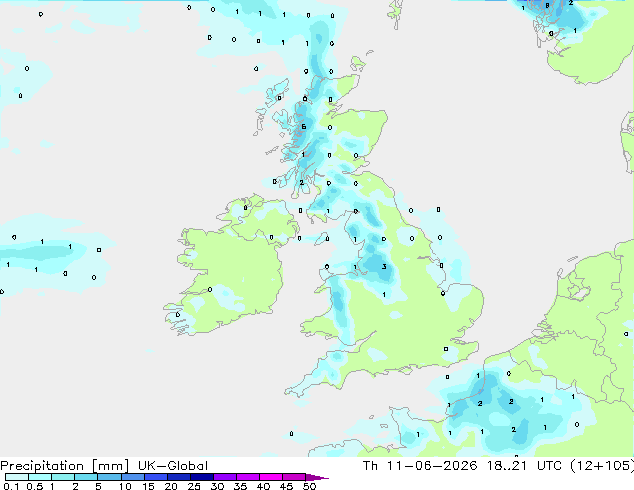The image size is (634, 490).
Task: Click the 'UK-Global' model label
Action: pos(173,466)
